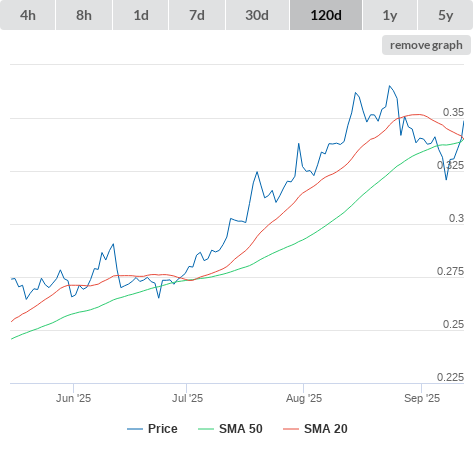
Task: Choose the 1d timeframe tab
Action: [141, 15]
